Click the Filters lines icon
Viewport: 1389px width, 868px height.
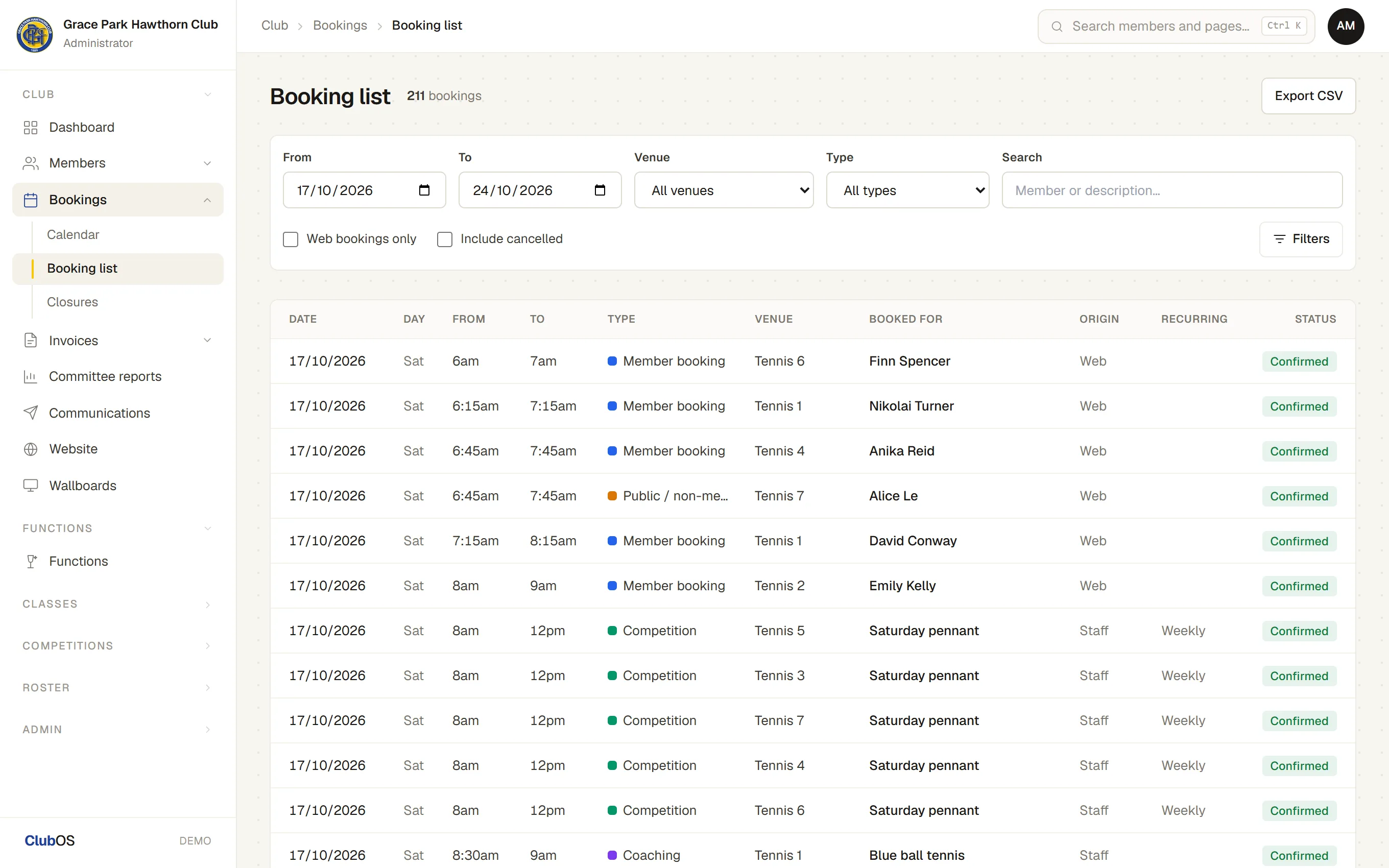point(1279,239)
